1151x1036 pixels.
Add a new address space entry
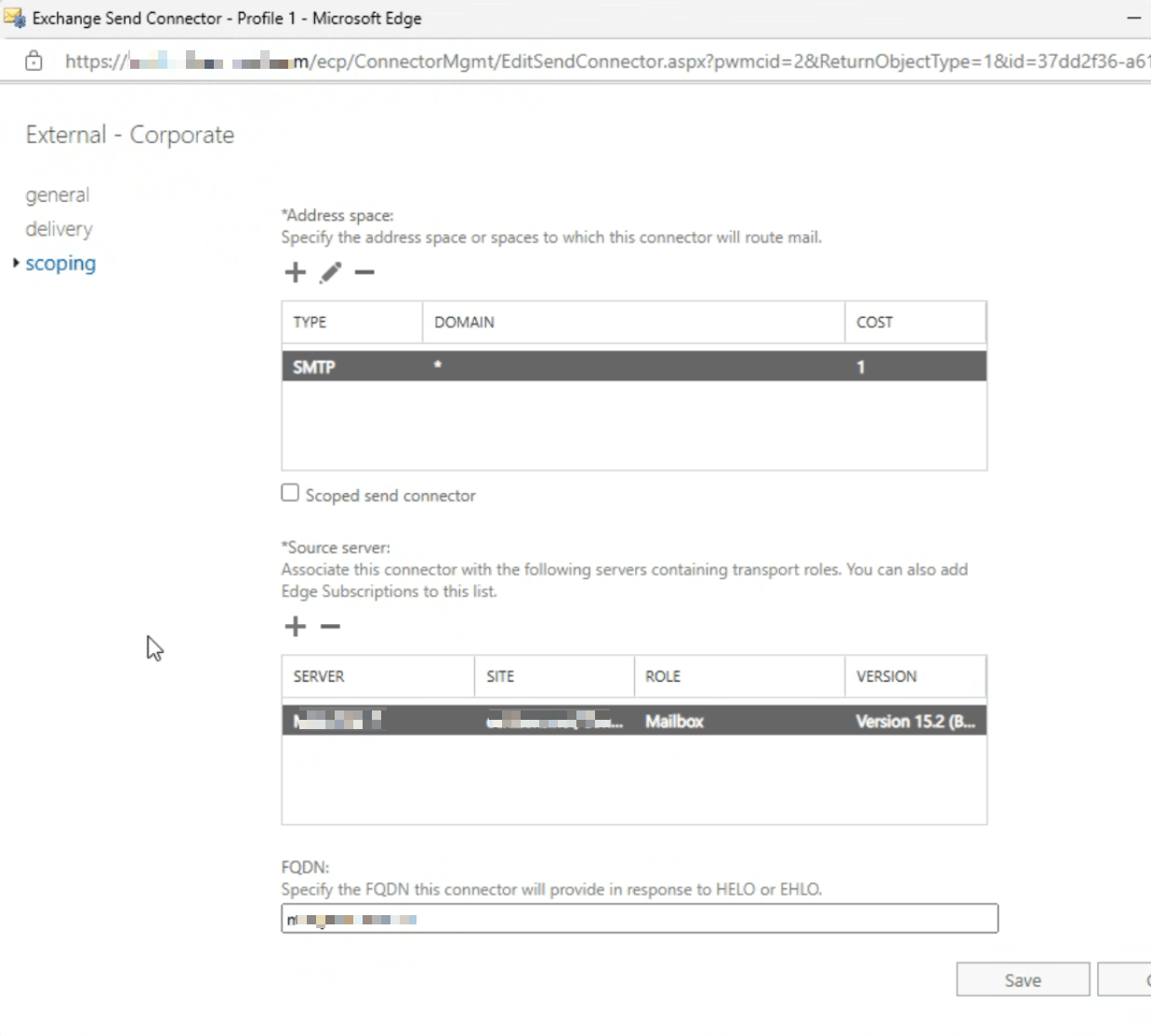295,272
